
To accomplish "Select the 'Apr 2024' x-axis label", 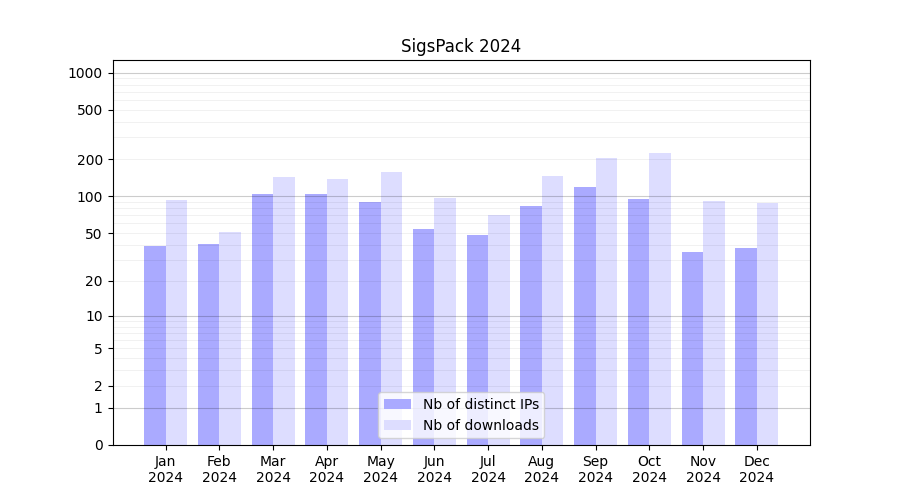I will point(327,469).
